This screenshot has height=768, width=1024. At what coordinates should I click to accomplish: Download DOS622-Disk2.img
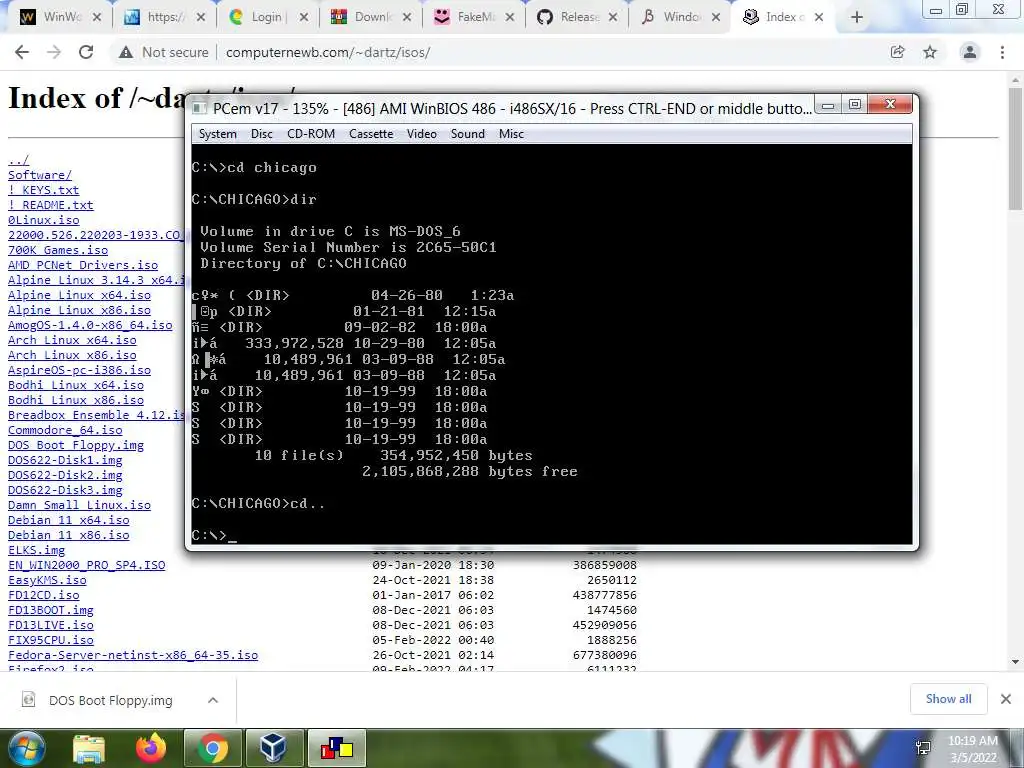point(65,475)
